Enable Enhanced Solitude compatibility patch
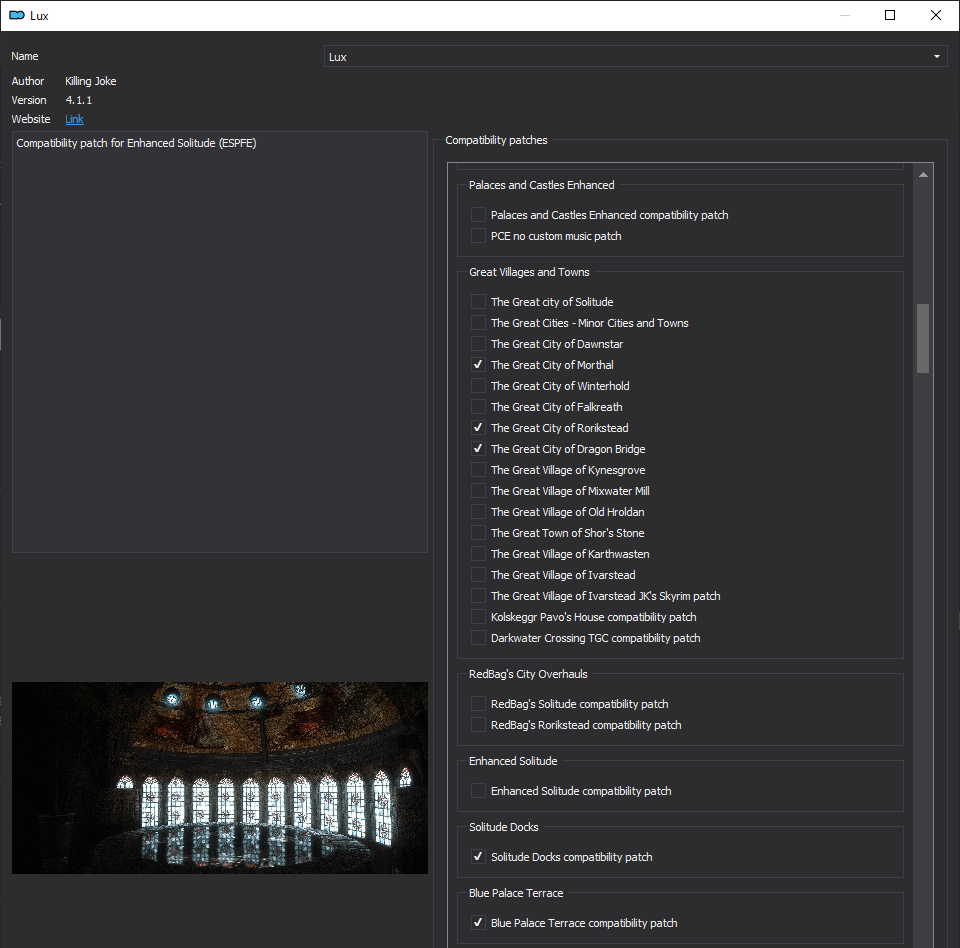Image resolution: width=960 pixels, height=948 pixels. point(478,791)
